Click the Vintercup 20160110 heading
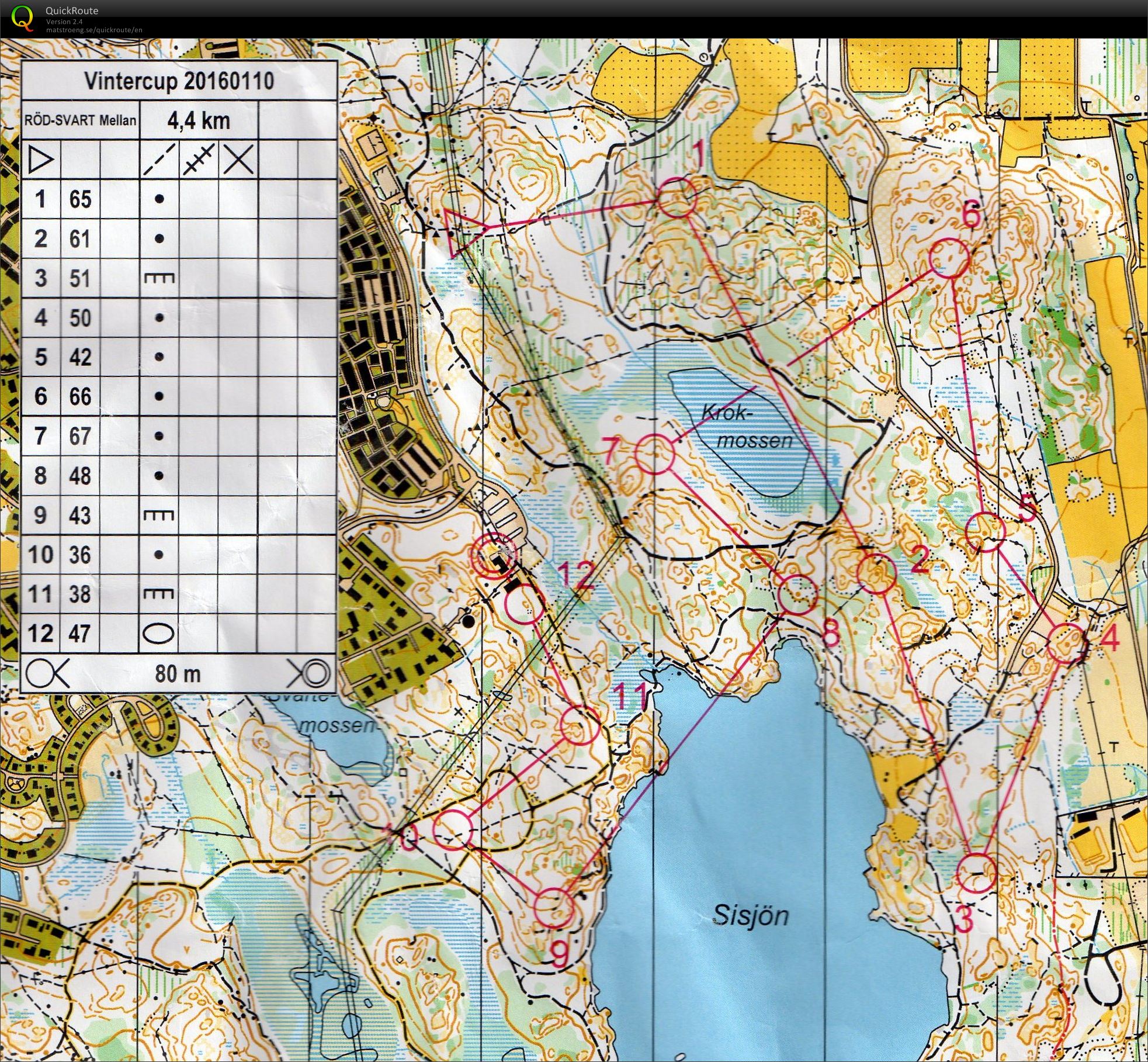 (179, 81)
